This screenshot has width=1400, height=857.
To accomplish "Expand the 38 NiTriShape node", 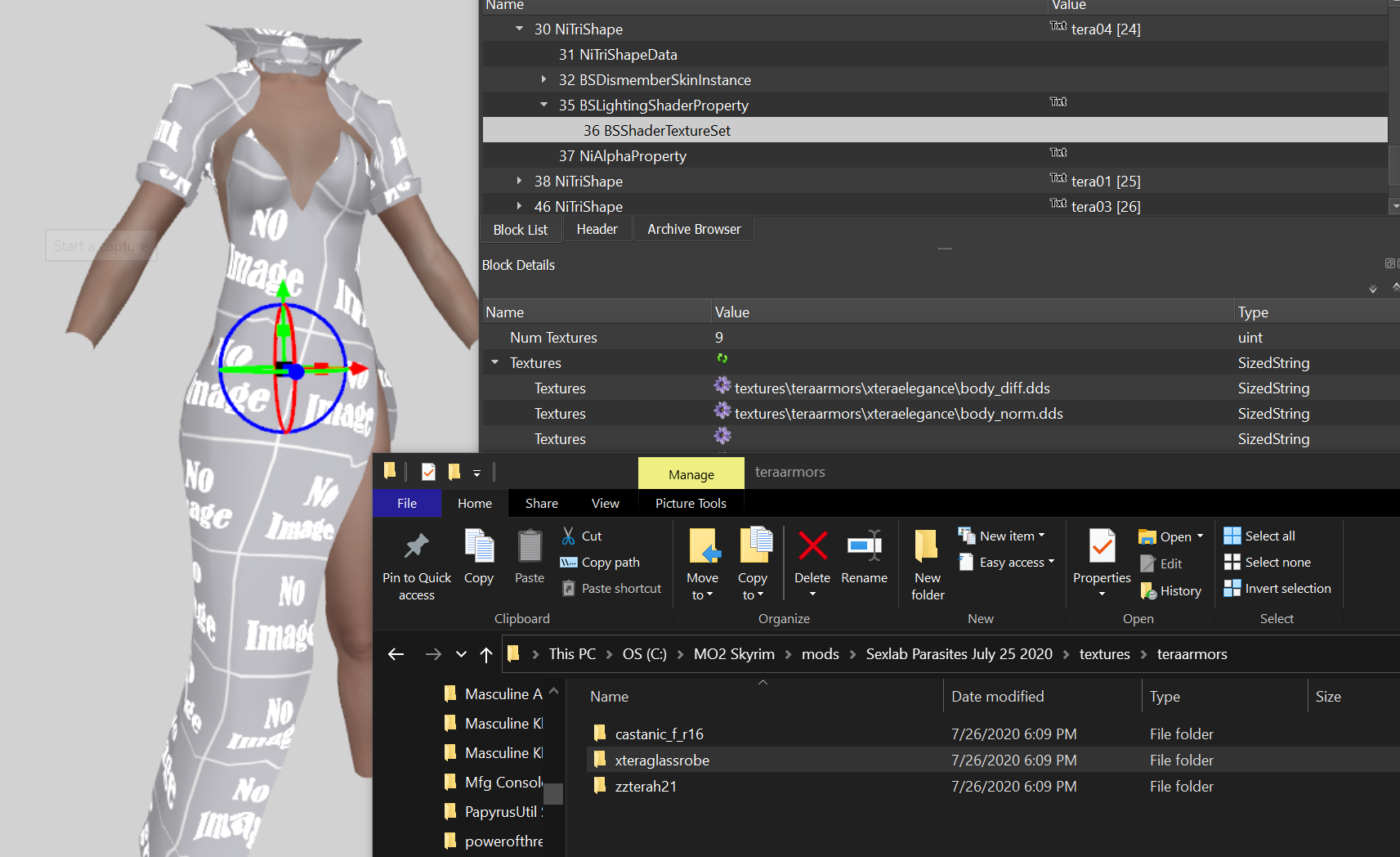I will [519, 181].
